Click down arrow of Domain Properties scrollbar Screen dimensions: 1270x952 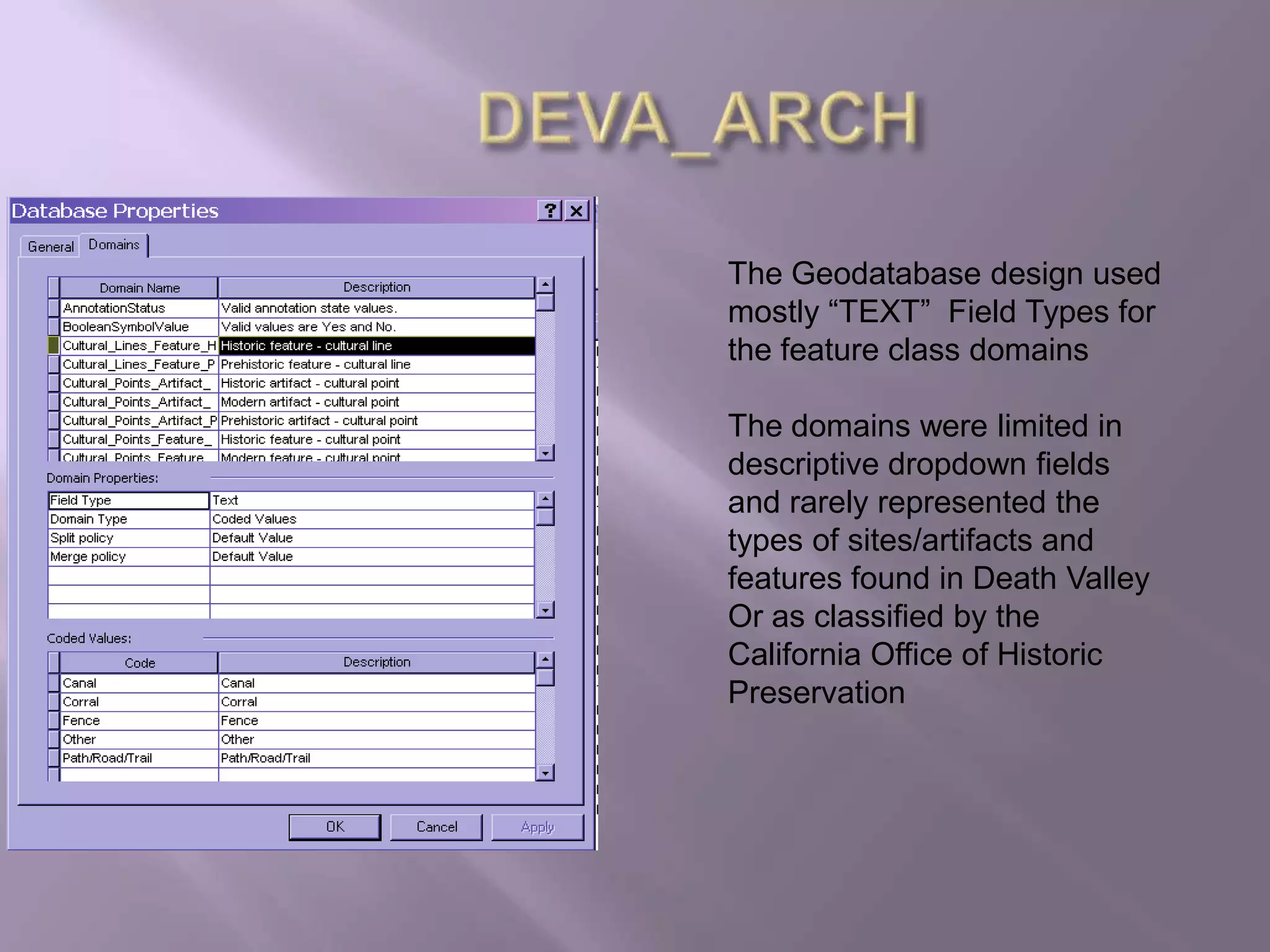pos(545,610)
